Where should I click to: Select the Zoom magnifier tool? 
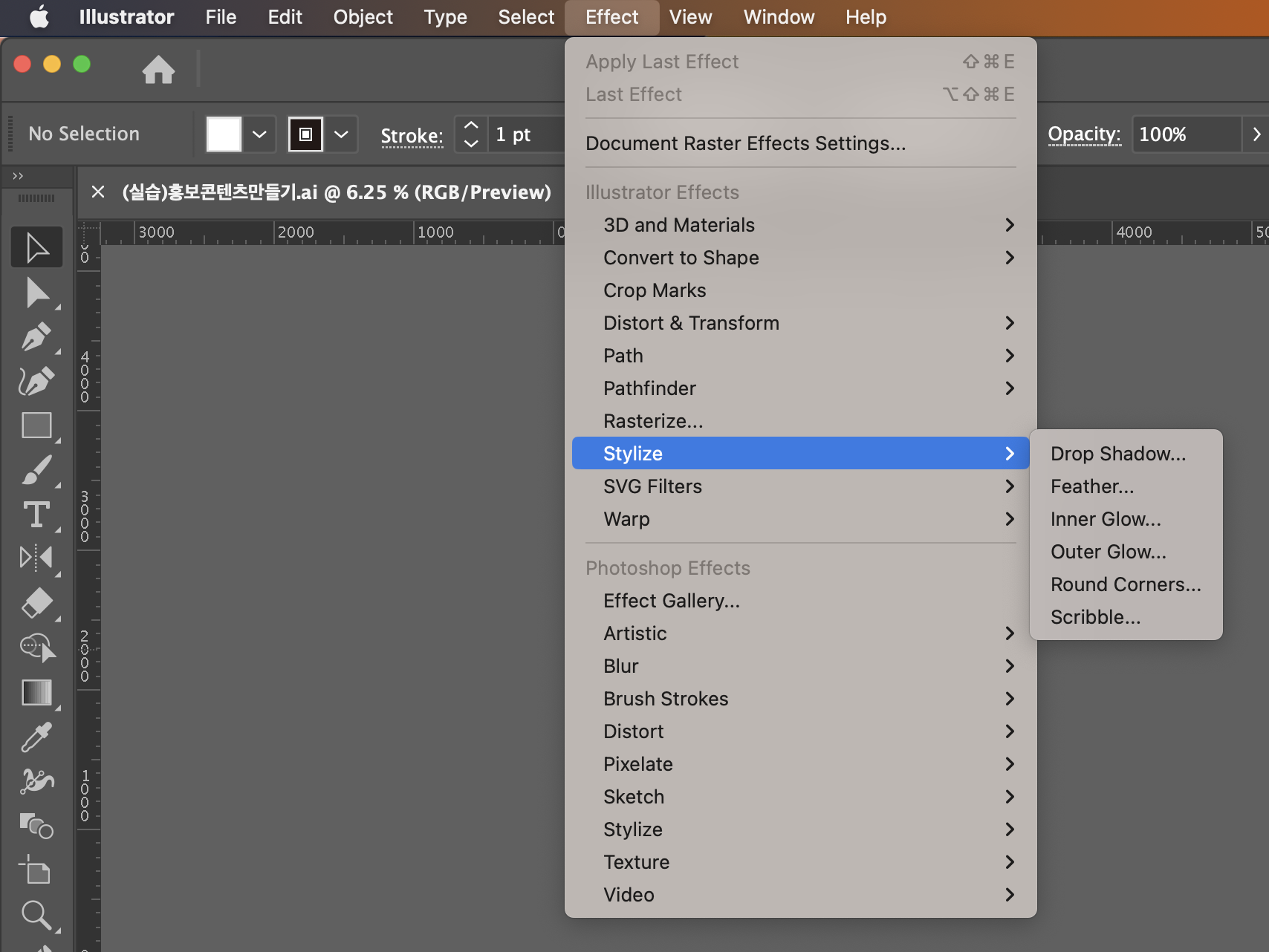point(36,915)
